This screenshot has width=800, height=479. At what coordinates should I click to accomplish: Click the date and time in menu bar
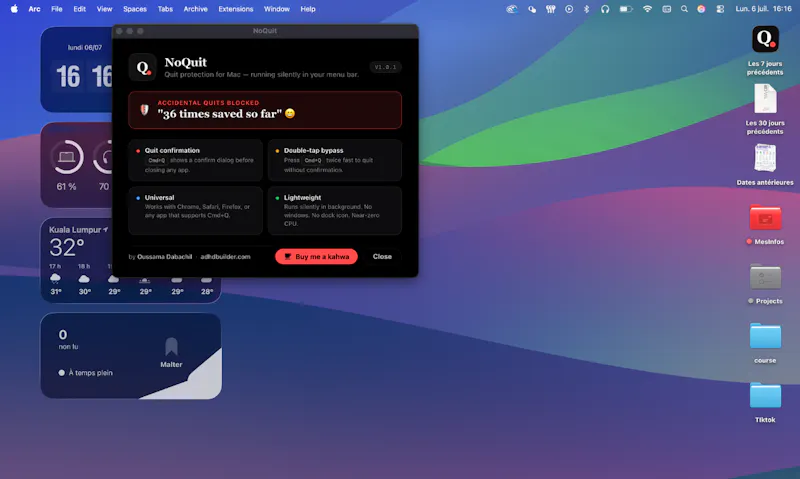[763, 9]
